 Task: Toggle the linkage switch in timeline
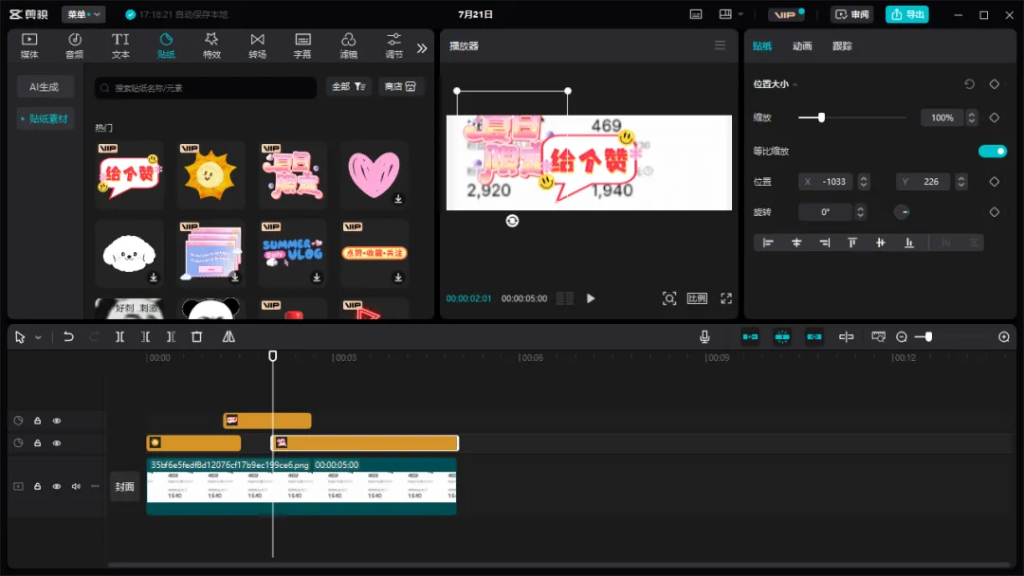pos(814,337)
